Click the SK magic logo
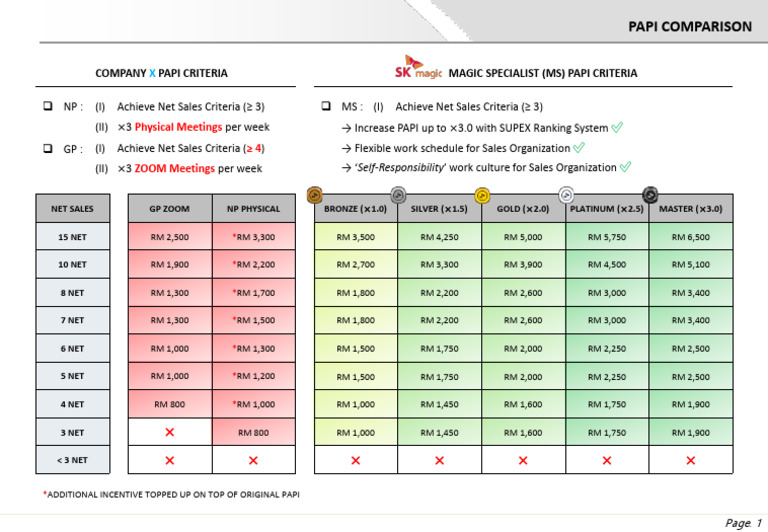 418,68
